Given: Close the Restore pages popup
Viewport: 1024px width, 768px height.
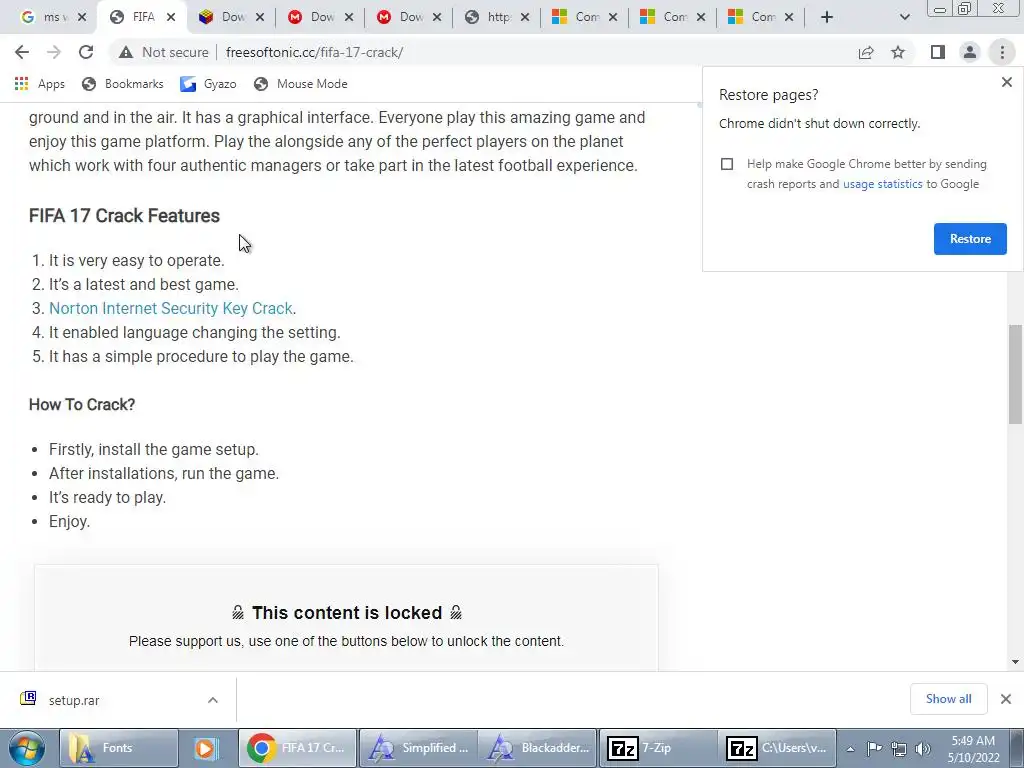Looking at the screenshot, I should point(1006,82).
